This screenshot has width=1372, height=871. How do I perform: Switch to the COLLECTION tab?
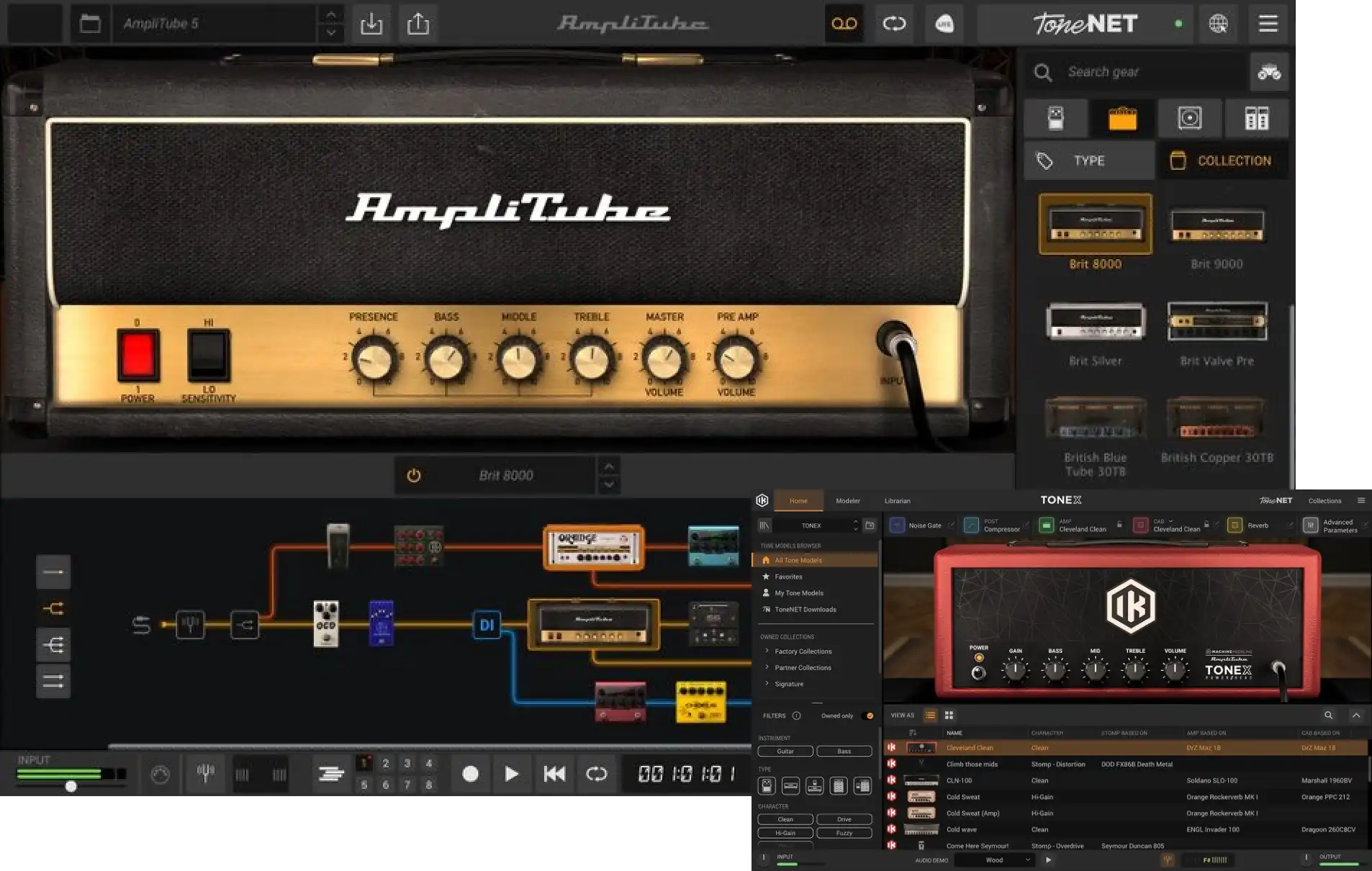[1223, 161]
